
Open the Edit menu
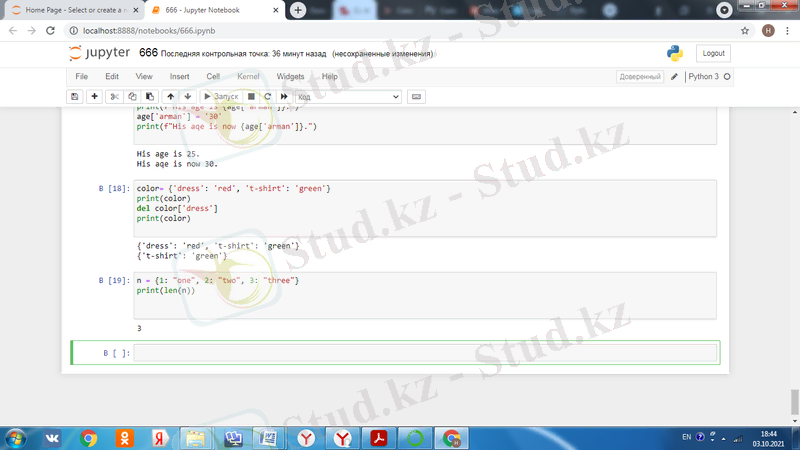(112, 77)
